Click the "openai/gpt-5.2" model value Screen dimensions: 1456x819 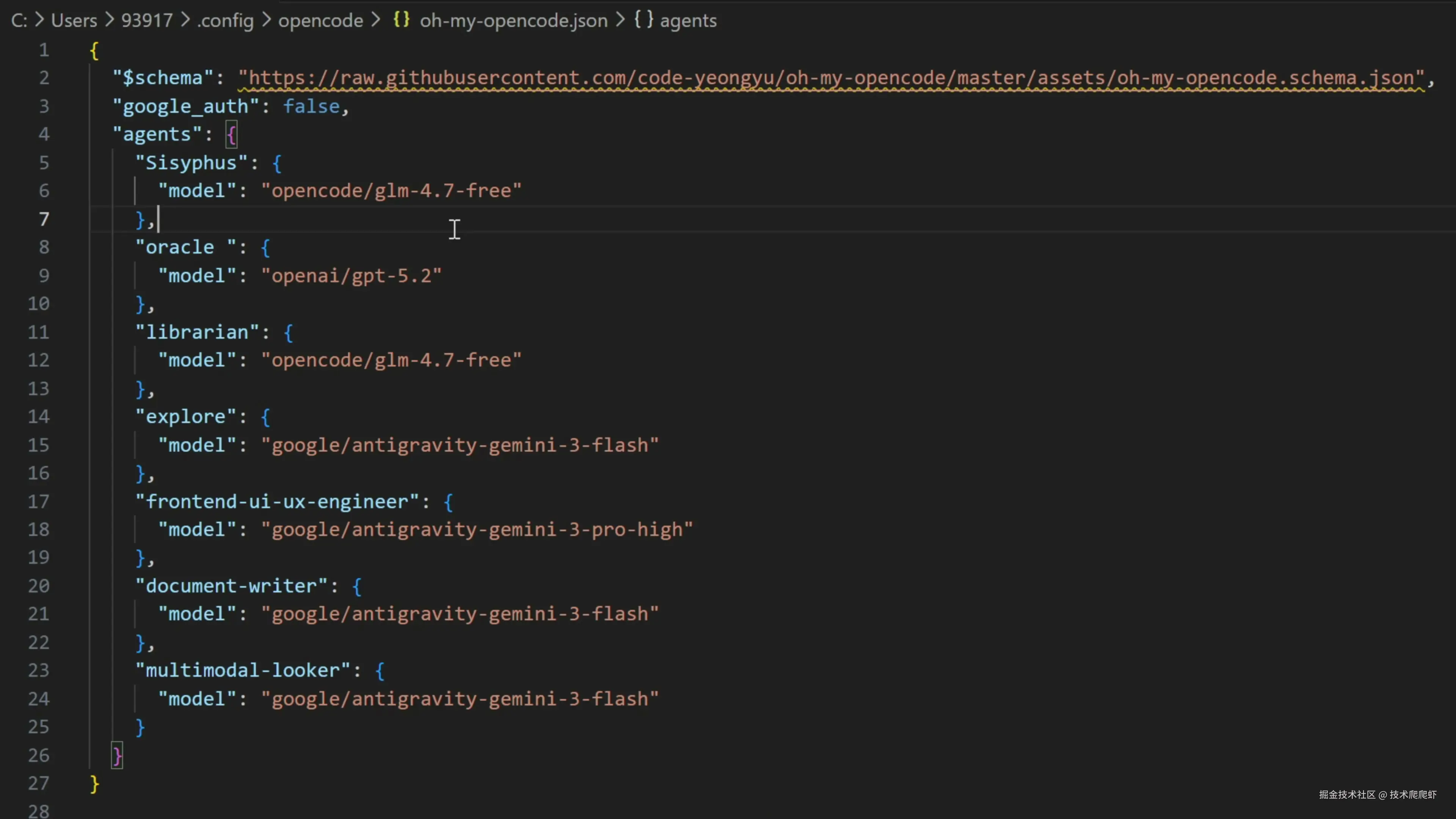coord(351,276)
